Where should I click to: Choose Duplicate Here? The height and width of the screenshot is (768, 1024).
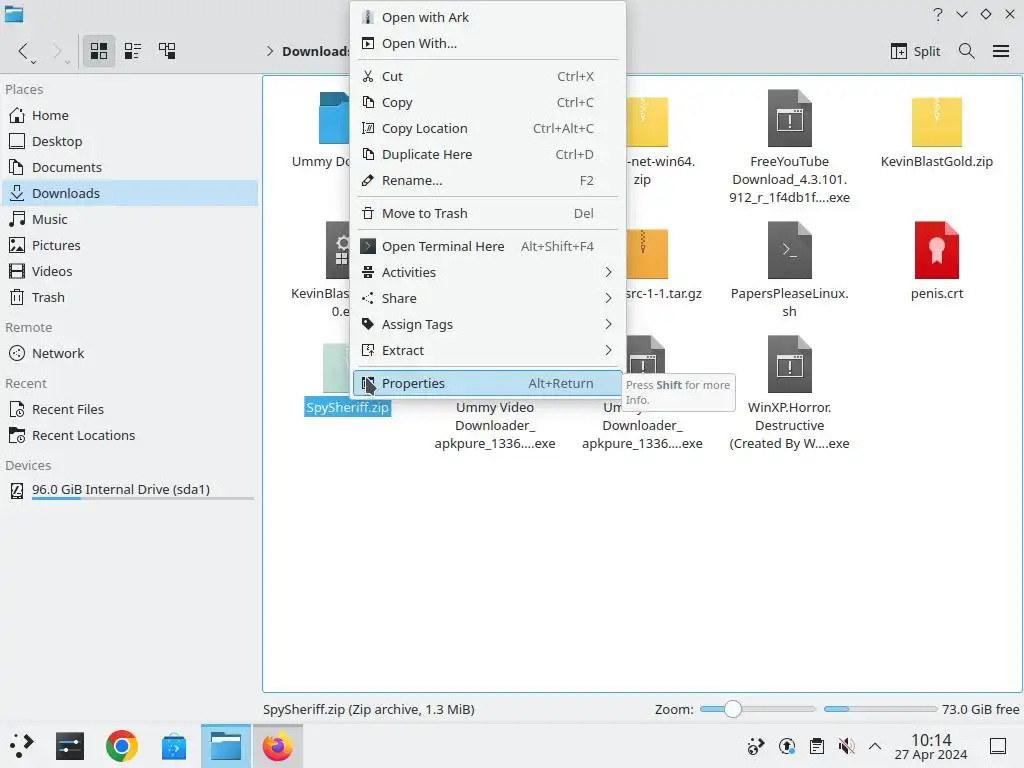(487, 155)
